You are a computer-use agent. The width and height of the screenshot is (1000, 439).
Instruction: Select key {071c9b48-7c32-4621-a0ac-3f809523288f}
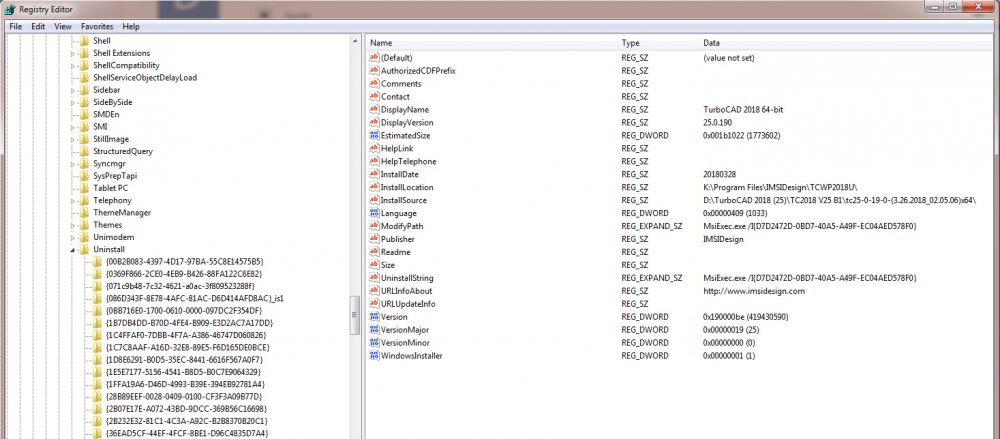(x=180, y=286)
